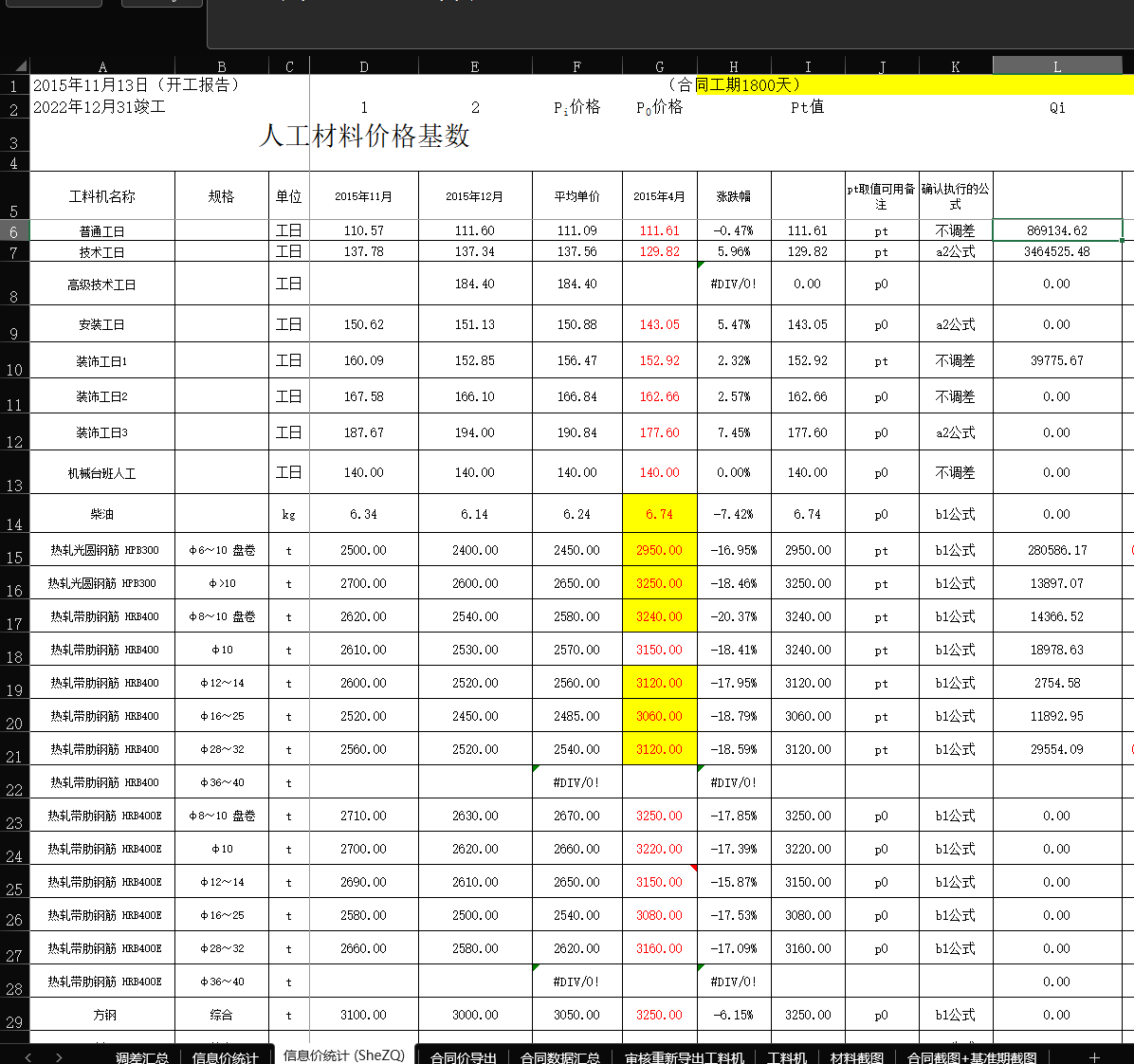1134x1064 pixels.
Task: Select row 29 header
Action: click(13, 1015)
